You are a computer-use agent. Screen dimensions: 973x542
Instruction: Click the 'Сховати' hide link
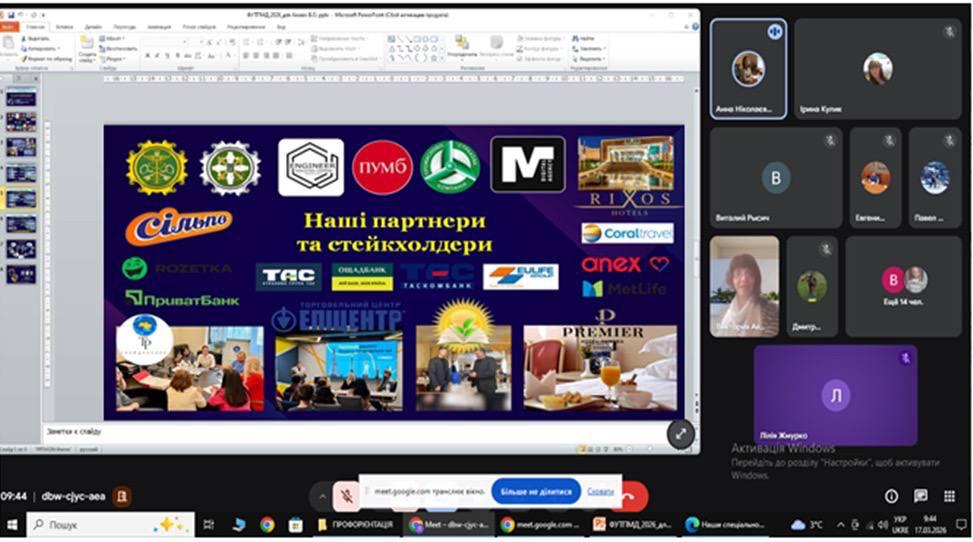(600, 492)
